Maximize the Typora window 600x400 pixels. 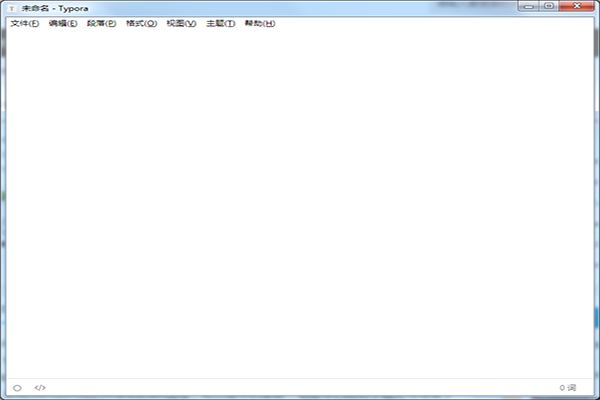tap(549, 6)
